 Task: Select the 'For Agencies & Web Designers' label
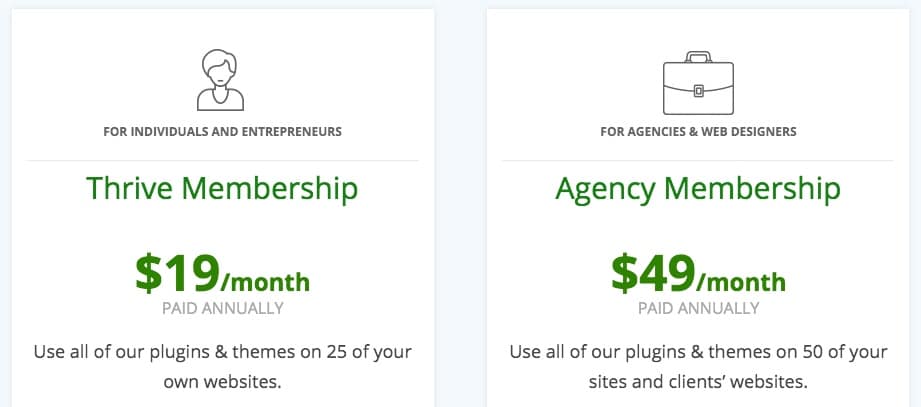[x=698, y=131]
